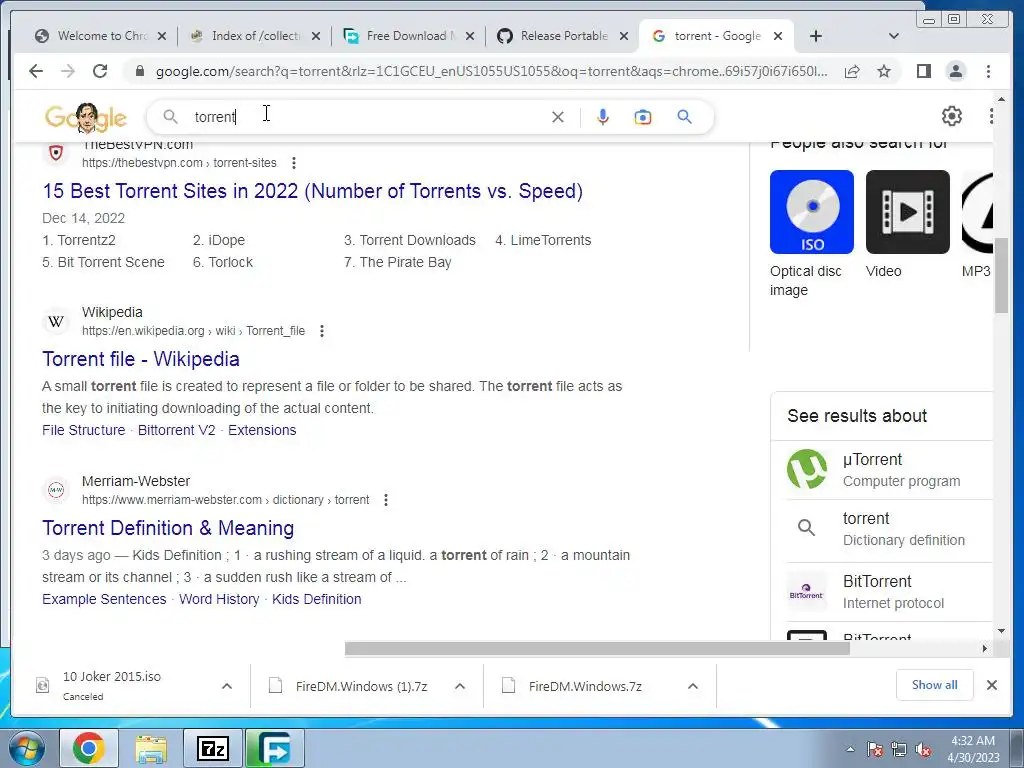Screen dimensions: 1024x768
Task: Open the Torrent file - Wikipedia result
Action: (140, 359)
